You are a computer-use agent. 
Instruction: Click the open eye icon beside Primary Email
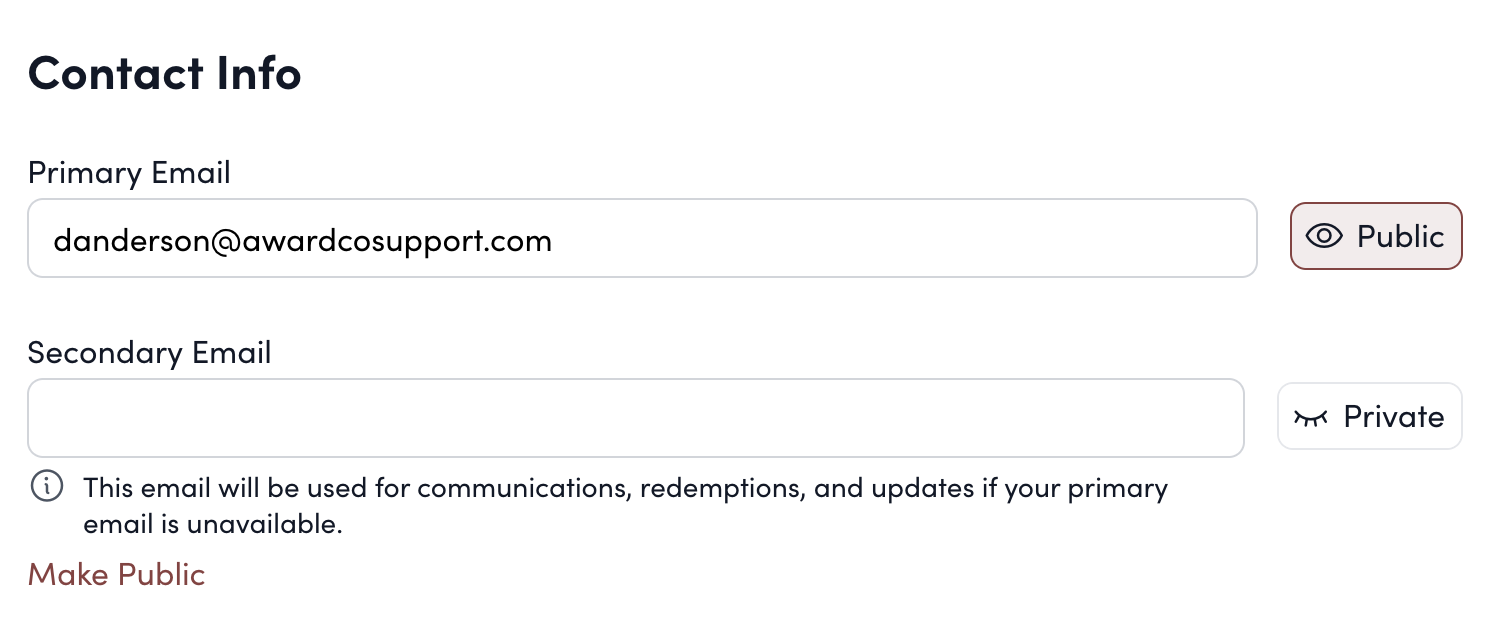click(x=1323, y=237)
